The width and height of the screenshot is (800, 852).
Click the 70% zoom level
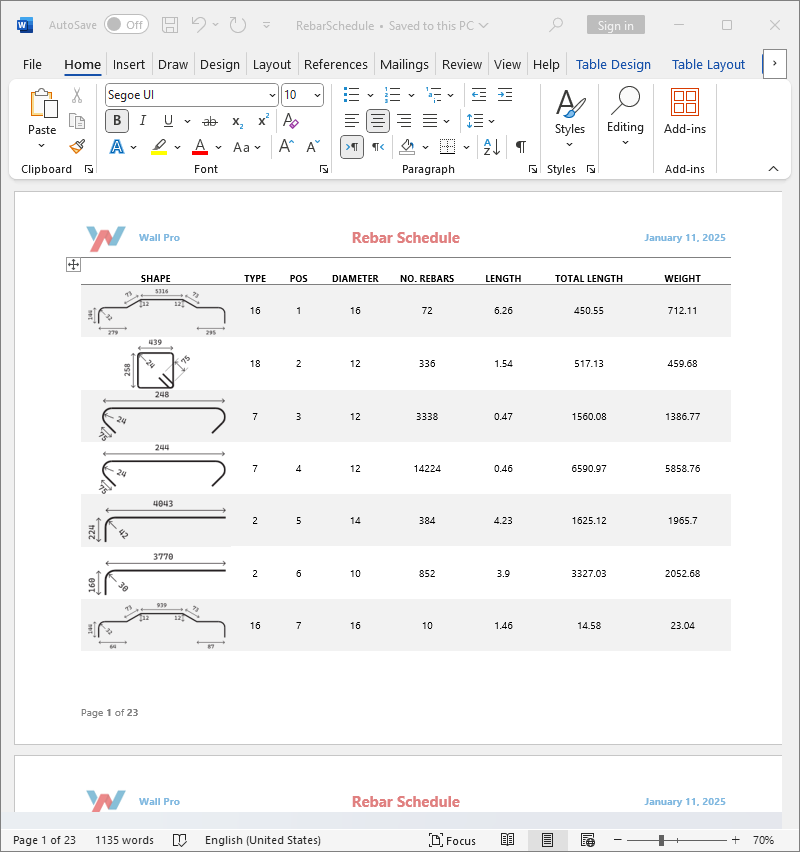pyautogui.click(x=764, y=840)
